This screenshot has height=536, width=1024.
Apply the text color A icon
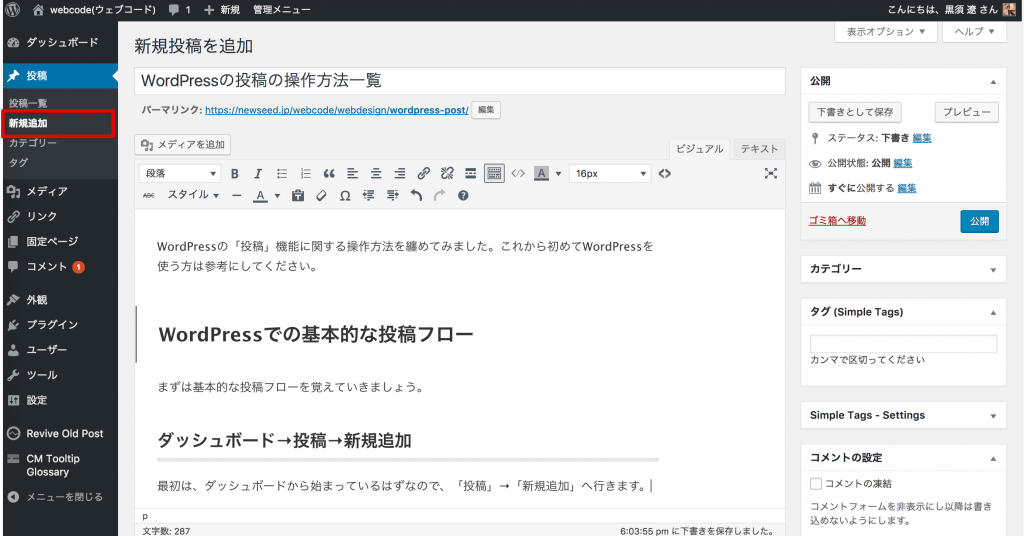261,195
